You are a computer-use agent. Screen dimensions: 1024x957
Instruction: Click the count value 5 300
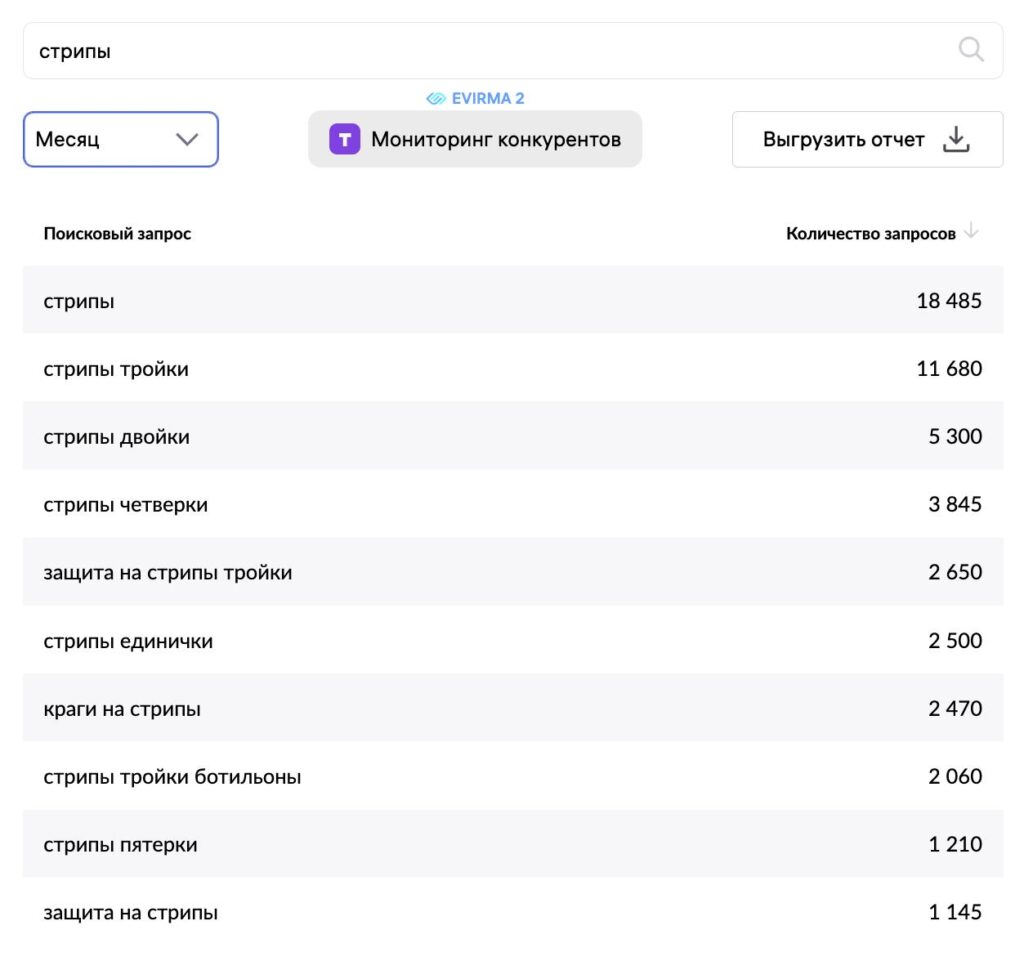(x=955, y=436)
